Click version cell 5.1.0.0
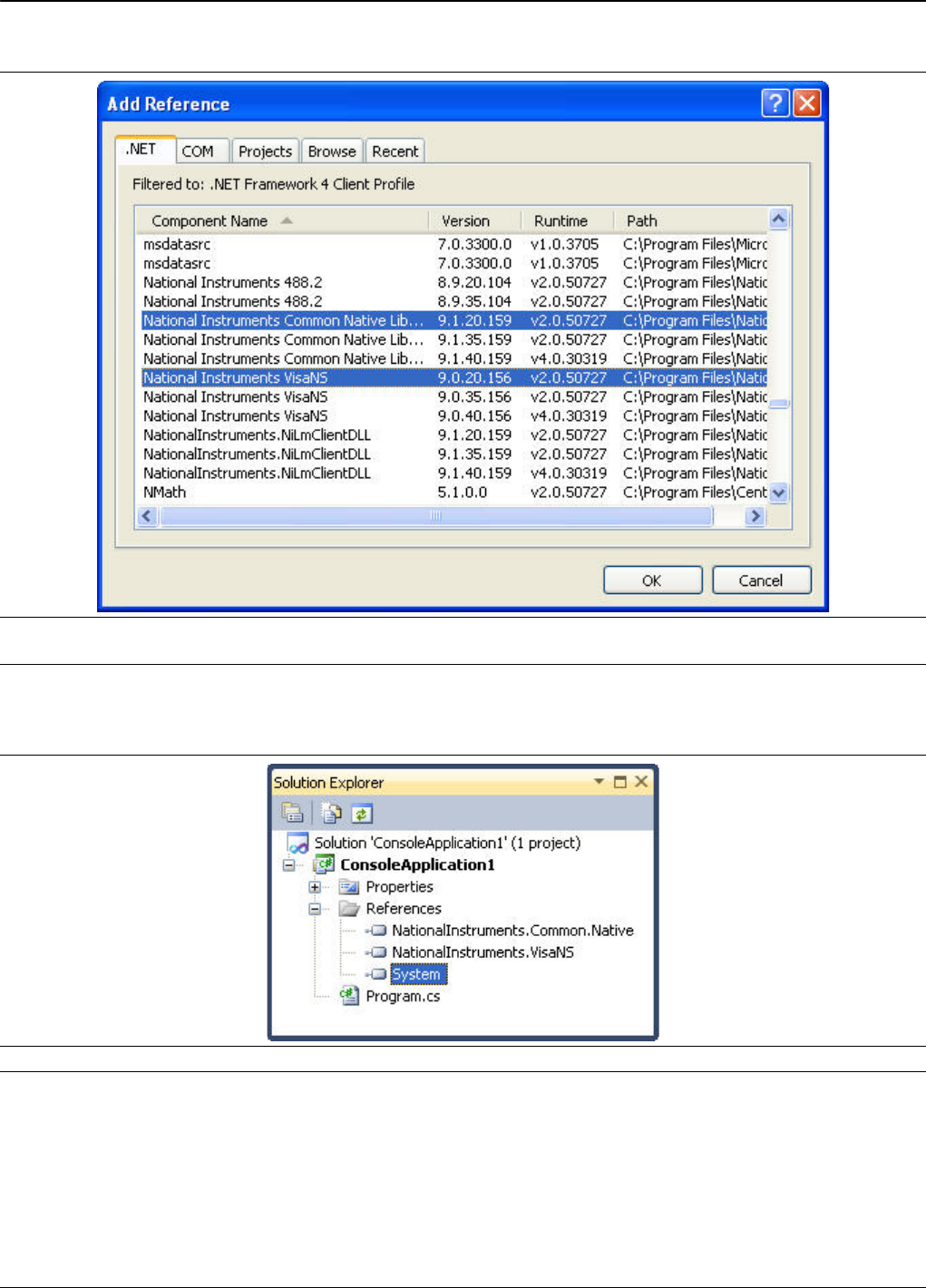Viewport: 926px width, 1288px height. coord(463,492)
